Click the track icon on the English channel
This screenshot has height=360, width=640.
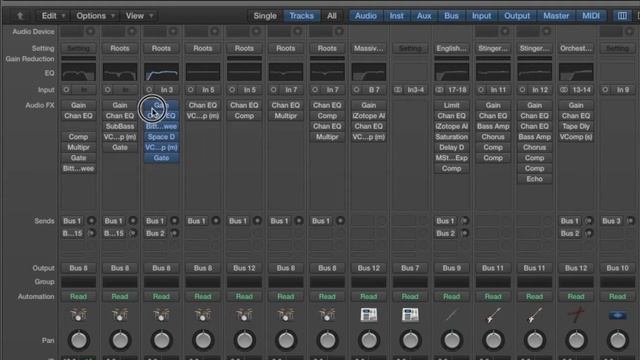tap(451, 315)
